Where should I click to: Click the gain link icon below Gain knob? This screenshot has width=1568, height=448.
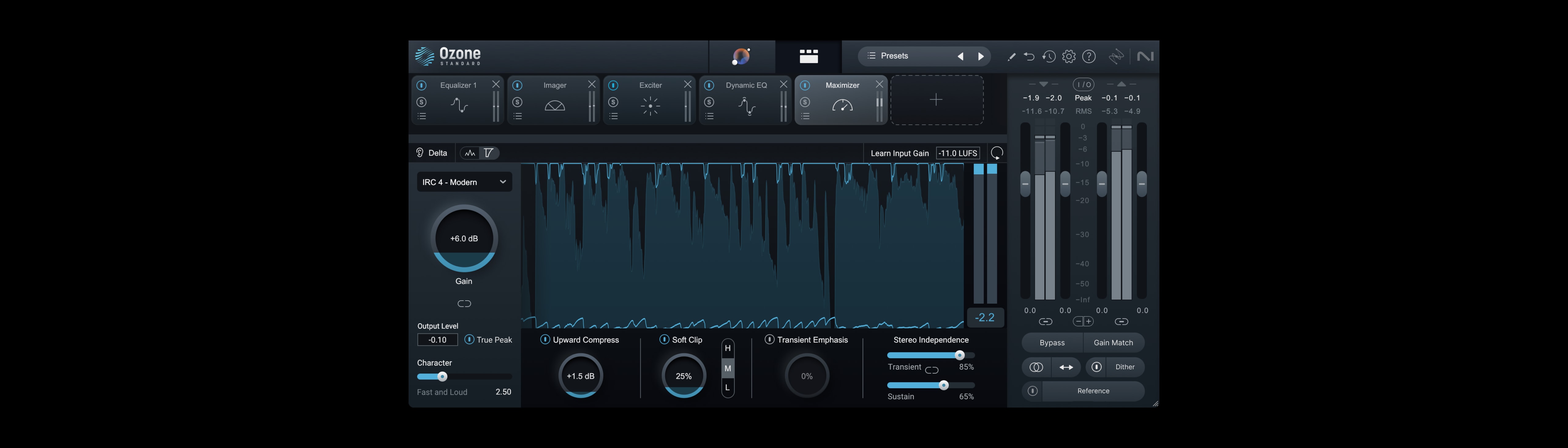click(x=464, y=304)
